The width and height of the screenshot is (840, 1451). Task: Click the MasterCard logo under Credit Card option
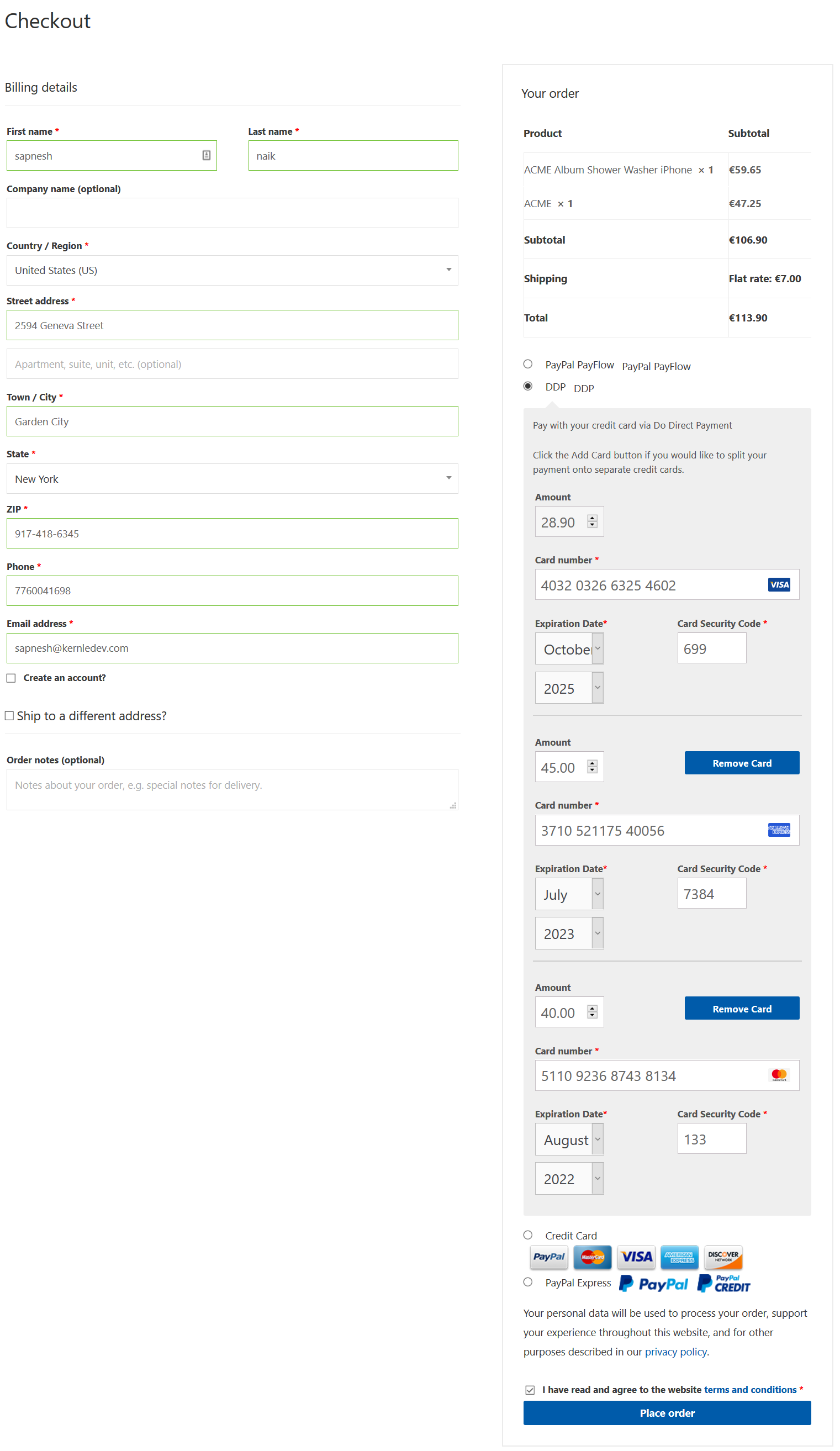(x=593, y=1258)
